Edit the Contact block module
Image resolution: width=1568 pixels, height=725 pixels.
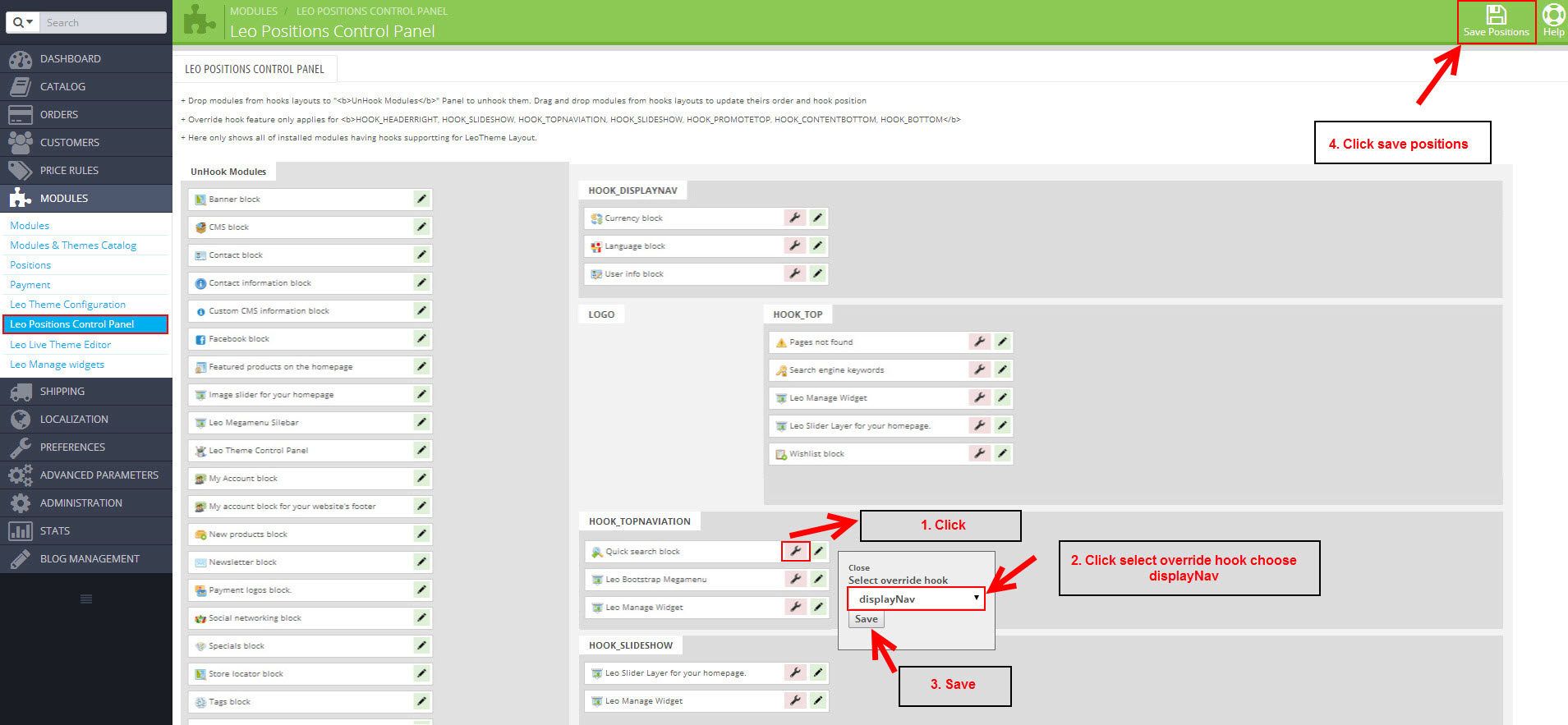click(421, 255)
